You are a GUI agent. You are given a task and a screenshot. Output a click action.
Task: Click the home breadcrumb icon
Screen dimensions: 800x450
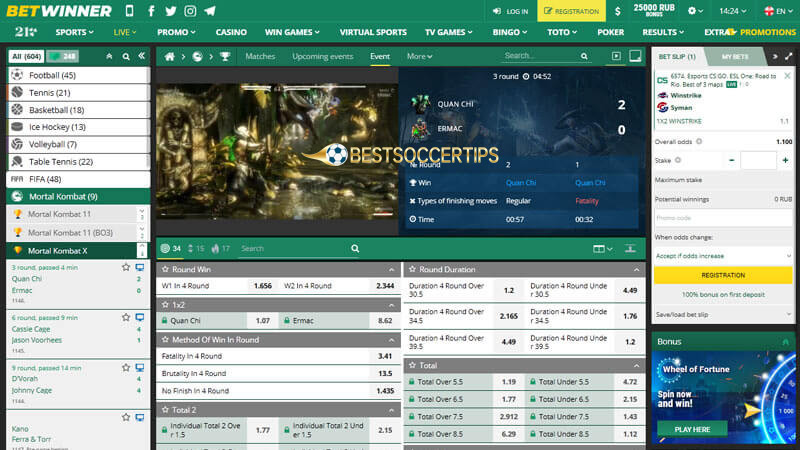point(169,57)
